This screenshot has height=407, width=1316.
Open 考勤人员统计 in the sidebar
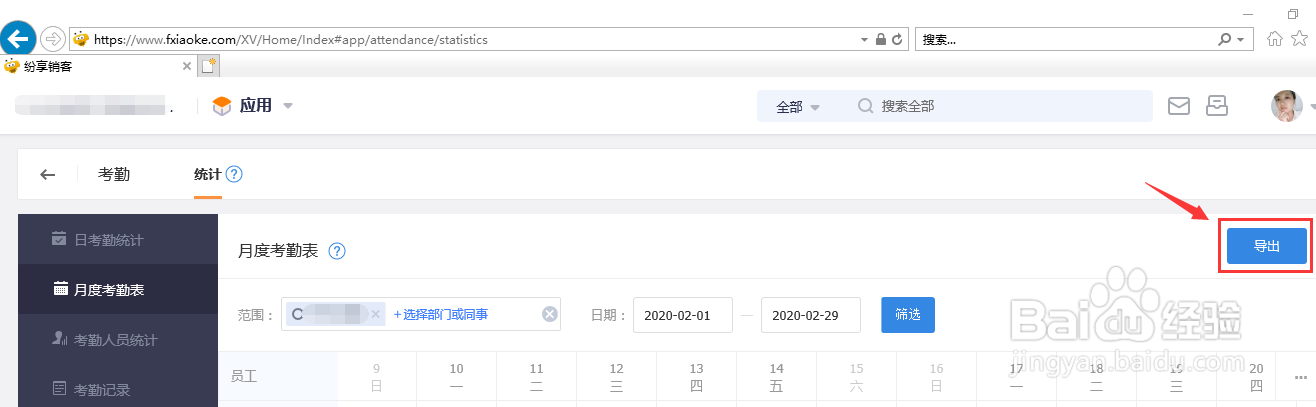115,340
